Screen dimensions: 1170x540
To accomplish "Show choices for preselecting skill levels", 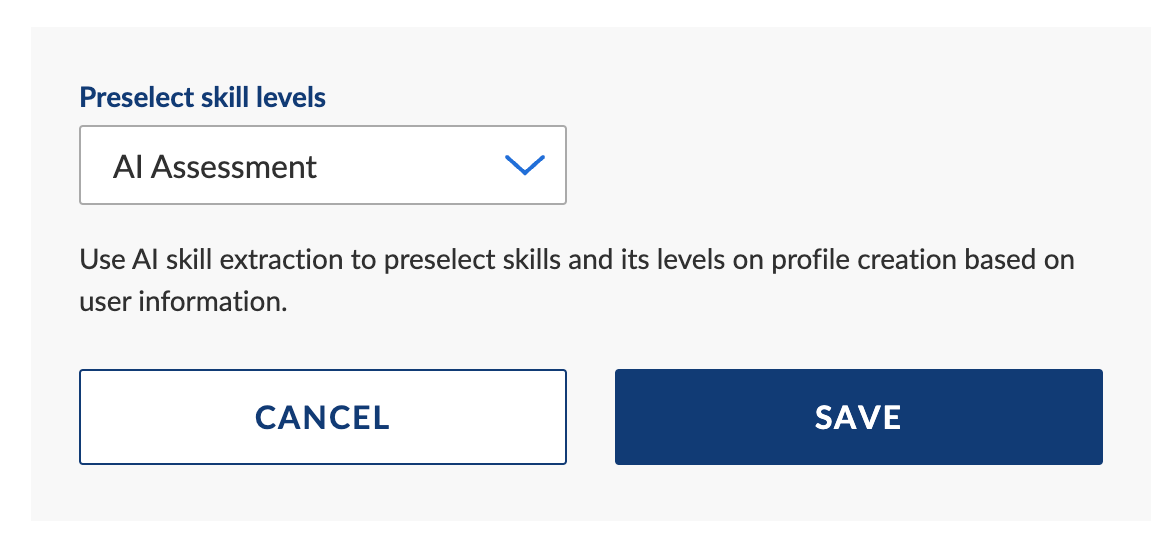I will click(x=322, y=165).
